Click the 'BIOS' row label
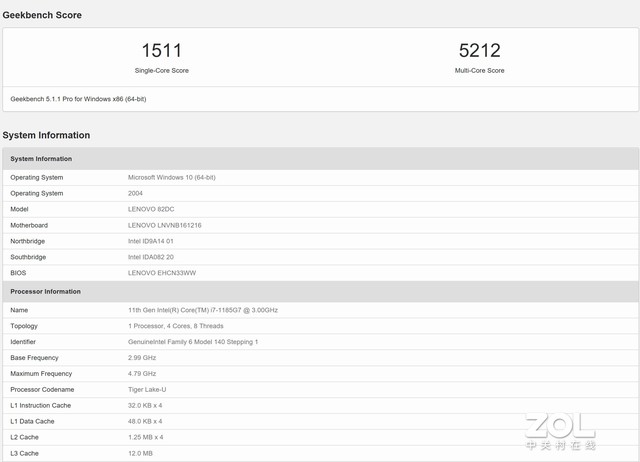The height and width of the screenshot is (462, 640). click(x=18, y=273)
